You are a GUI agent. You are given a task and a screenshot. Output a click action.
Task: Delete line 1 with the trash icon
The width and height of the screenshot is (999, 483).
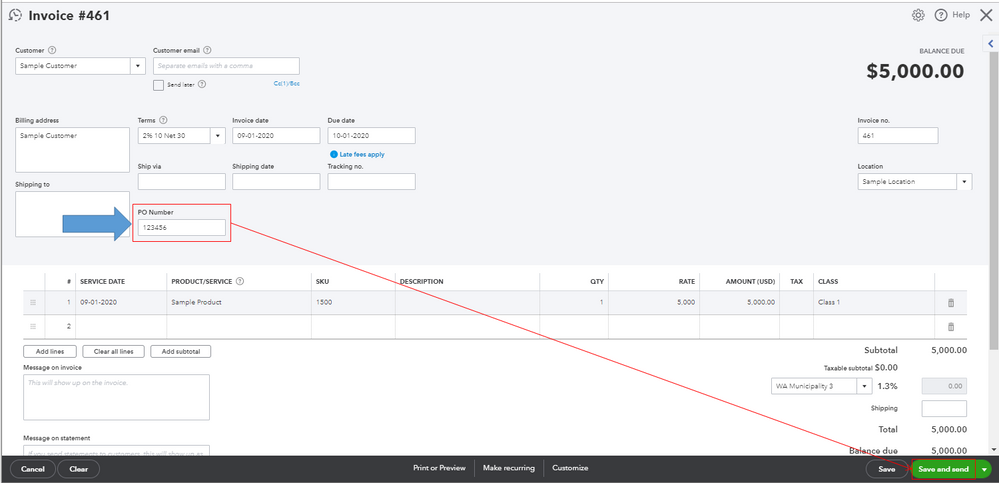(951, 303)
